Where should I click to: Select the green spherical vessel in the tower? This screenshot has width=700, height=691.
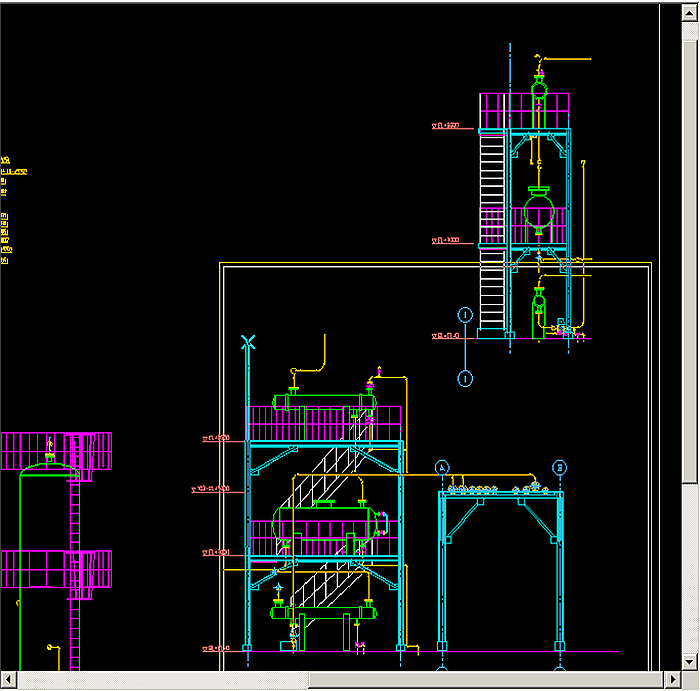click(539, 211)
